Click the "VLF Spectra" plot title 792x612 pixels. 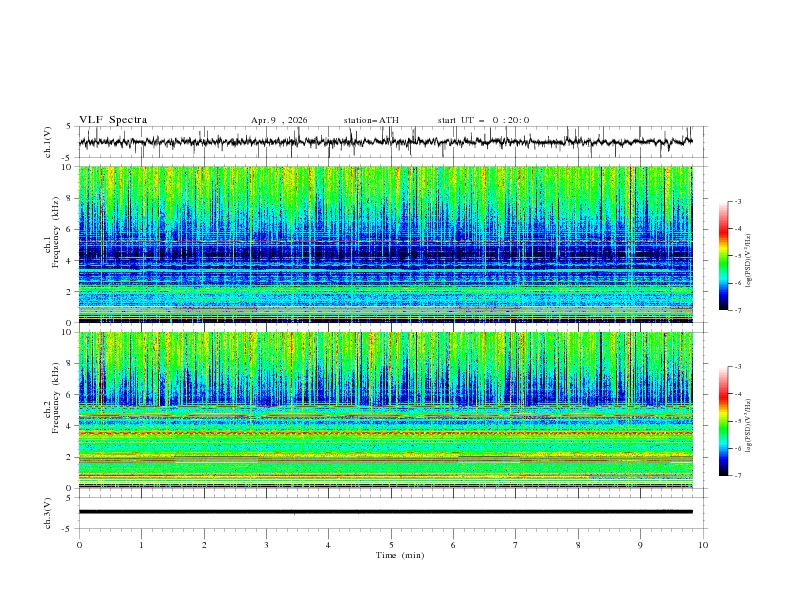pos(113,120)
